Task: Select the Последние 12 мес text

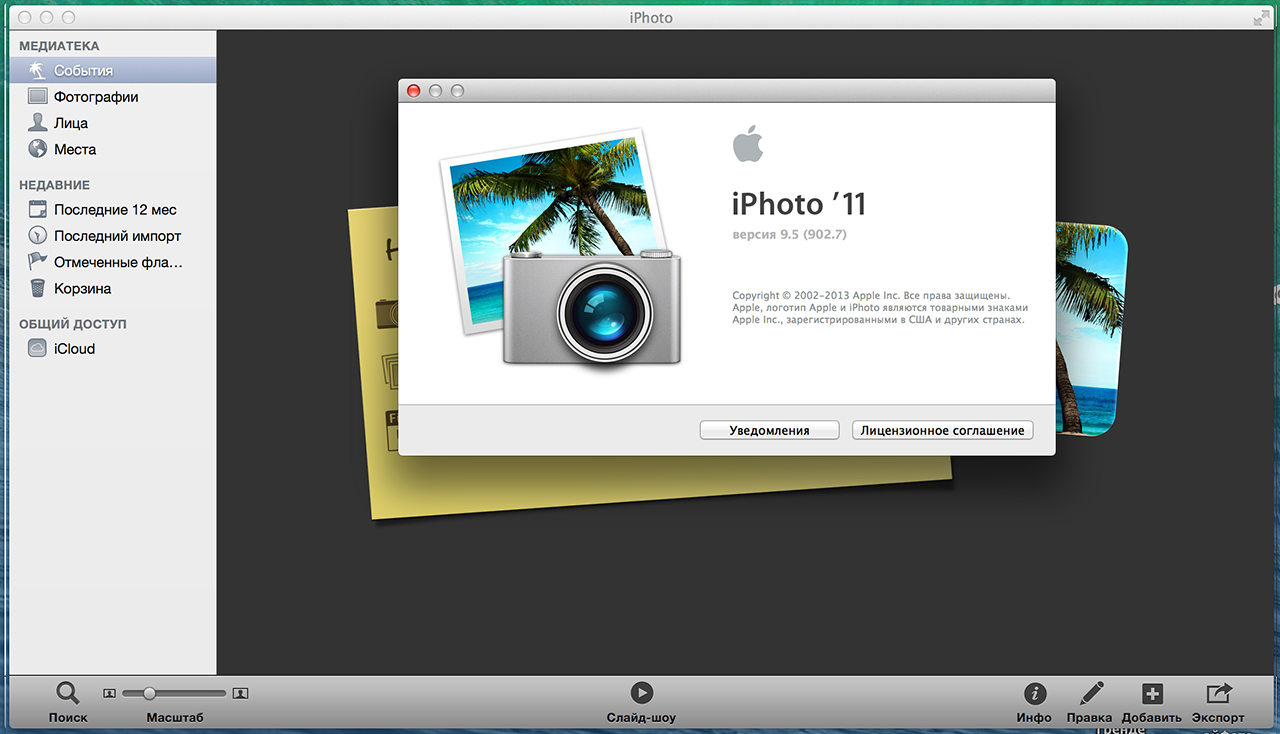Action: (115, 210)
